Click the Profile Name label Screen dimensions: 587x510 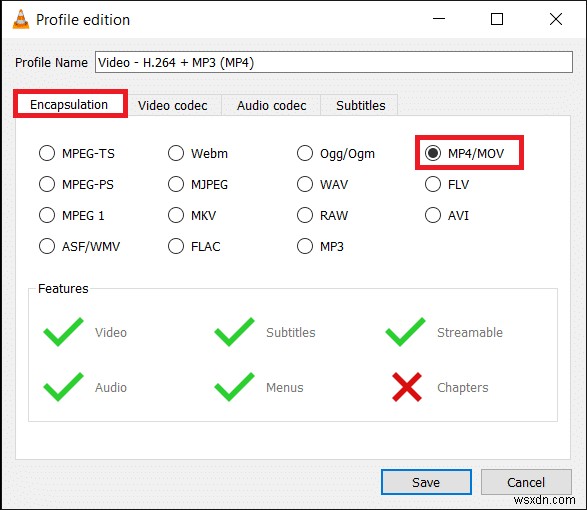tap(51, 63)
